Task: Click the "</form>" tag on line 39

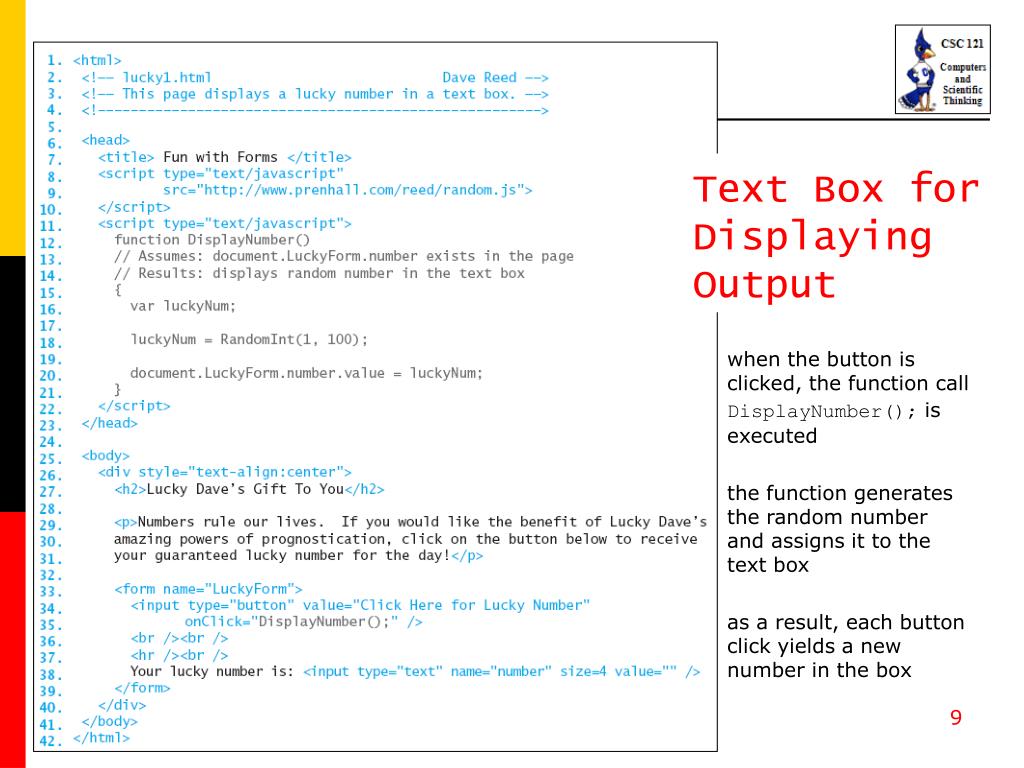Action: pos(142,688)
